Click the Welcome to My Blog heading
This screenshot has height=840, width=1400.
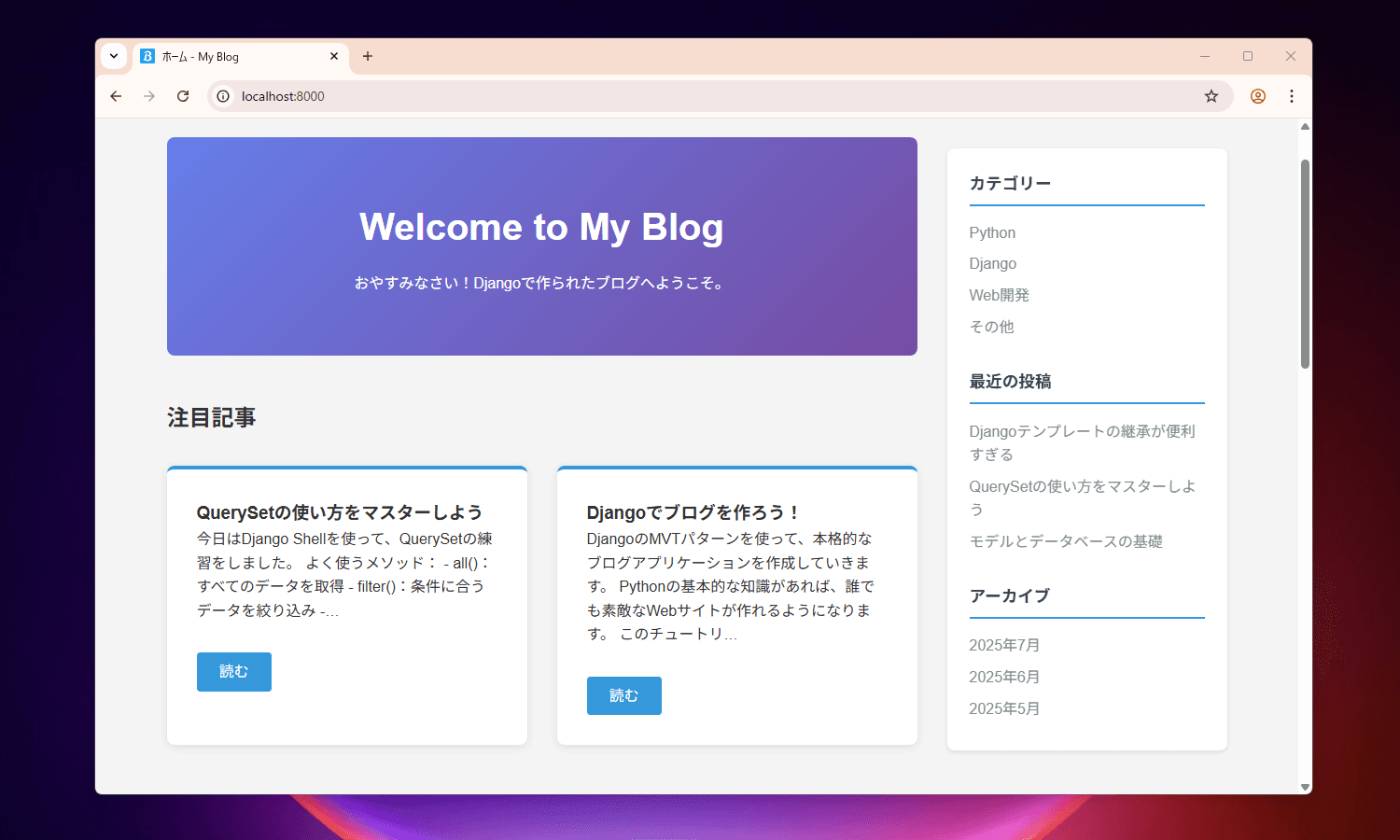[541, 227]
